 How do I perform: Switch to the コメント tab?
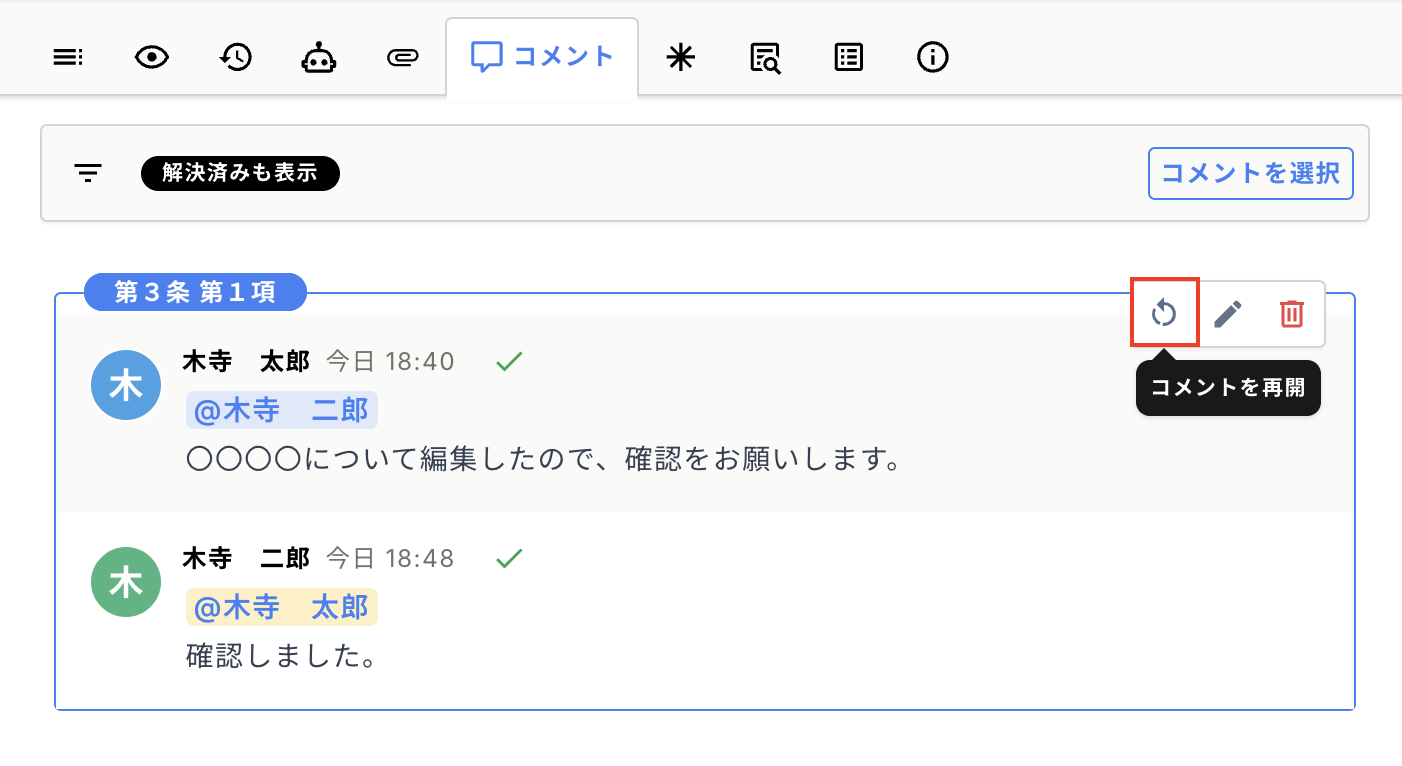pos(542,57)
